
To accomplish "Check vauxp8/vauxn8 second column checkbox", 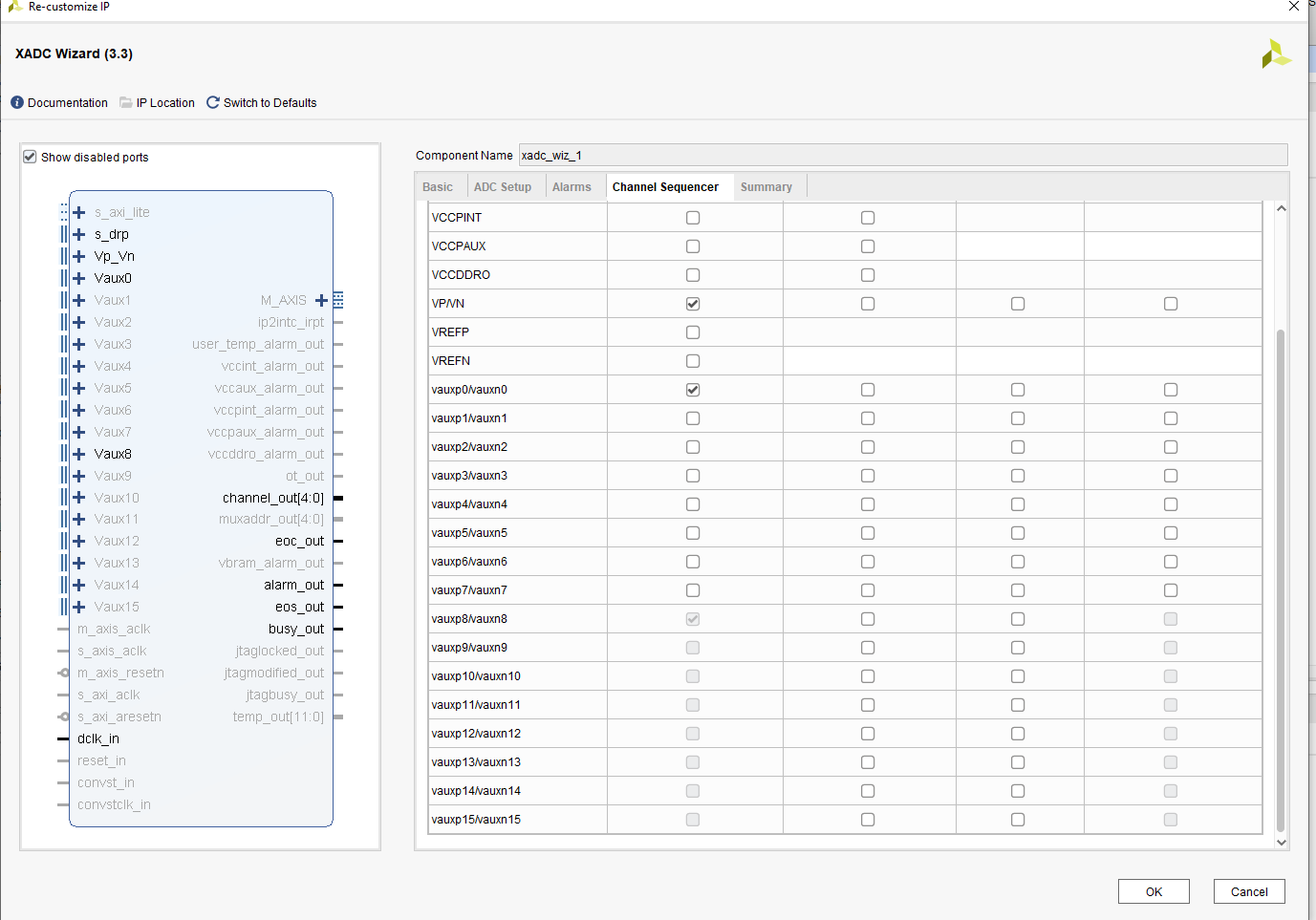I will pos(868,619).
